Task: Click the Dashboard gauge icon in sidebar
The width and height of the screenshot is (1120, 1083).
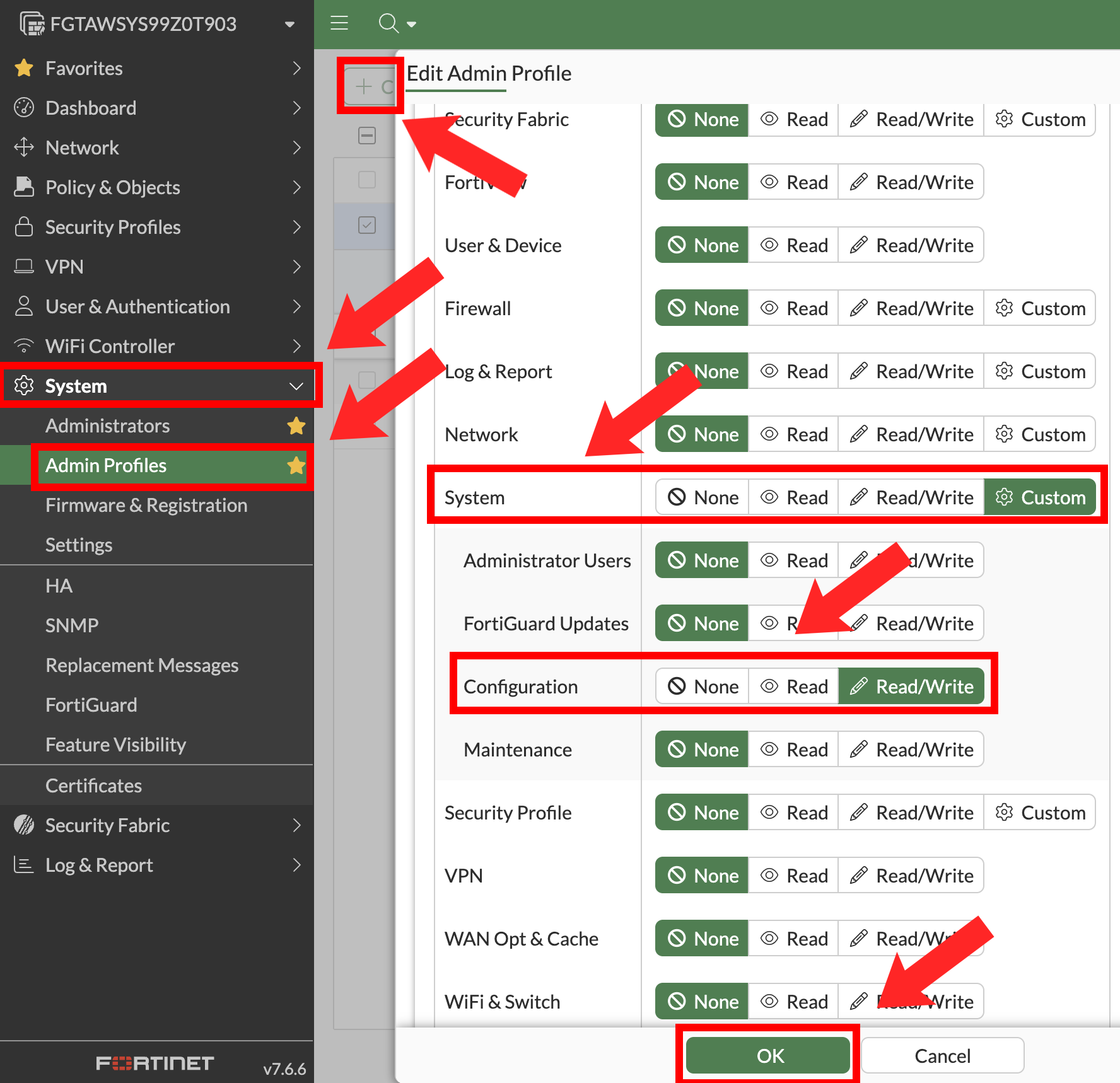Action: (x=24, y=108)
